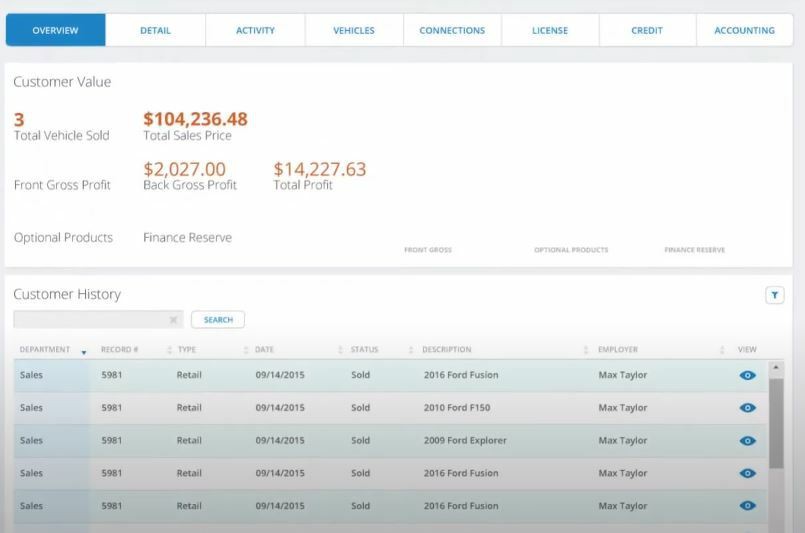View the 2010 Ford F150 record

pyautogui.click(x=748, y=408)
